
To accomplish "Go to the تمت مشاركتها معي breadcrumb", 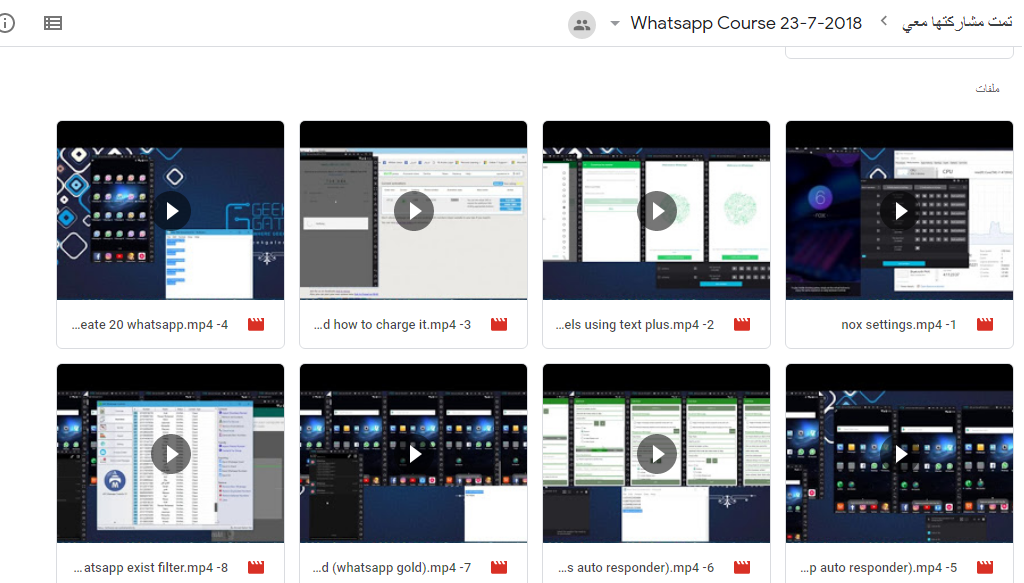I will click(956, 23).
